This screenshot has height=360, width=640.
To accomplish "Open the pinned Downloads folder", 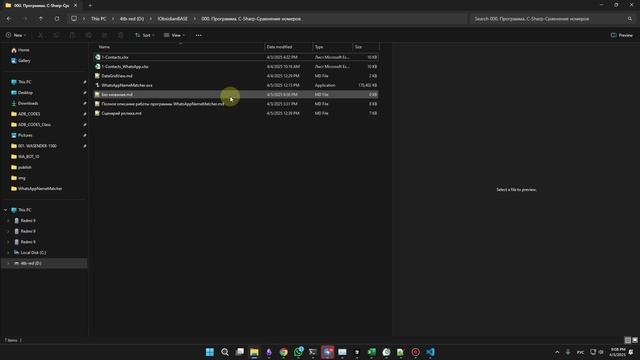I will tap(28, 103).
